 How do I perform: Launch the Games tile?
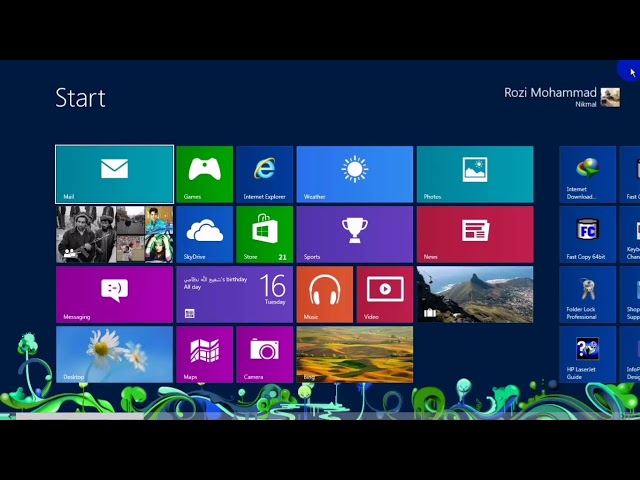(205, 174)
